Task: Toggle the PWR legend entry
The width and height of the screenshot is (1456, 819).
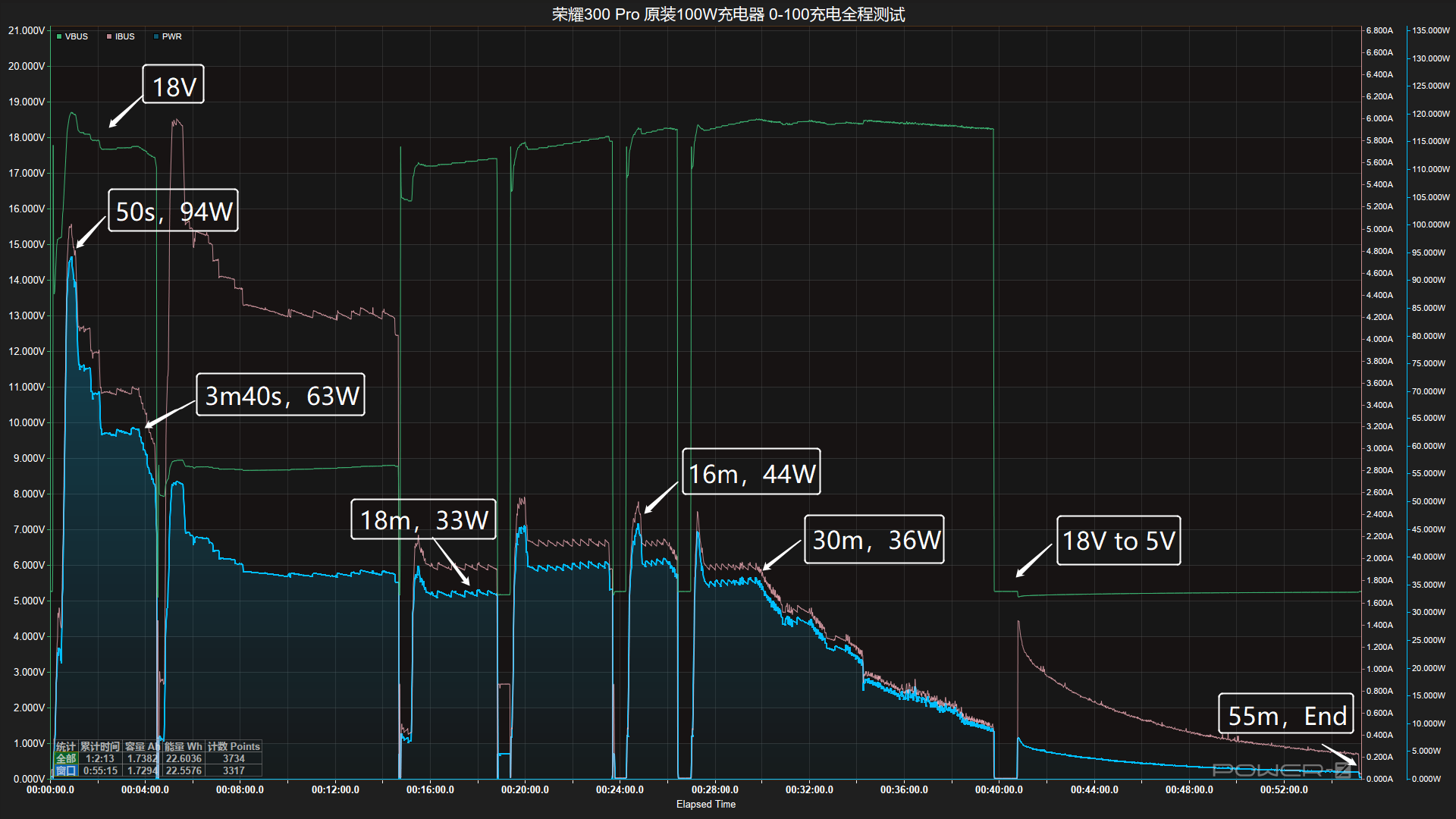Action: 168,36
